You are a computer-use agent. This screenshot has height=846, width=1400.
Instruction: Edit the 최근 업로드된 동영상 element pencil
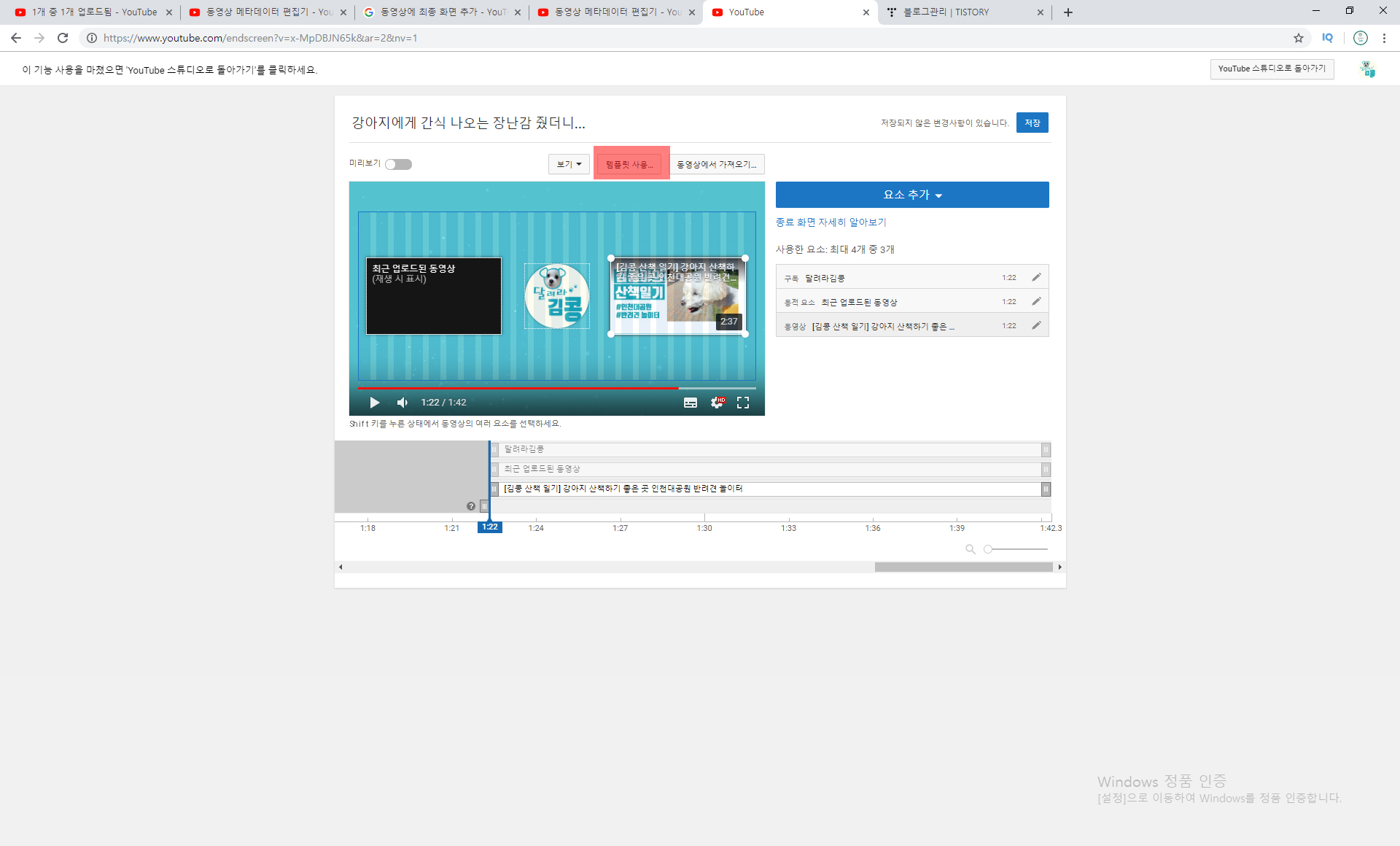pyautogui.click(x=1036, y=301)
